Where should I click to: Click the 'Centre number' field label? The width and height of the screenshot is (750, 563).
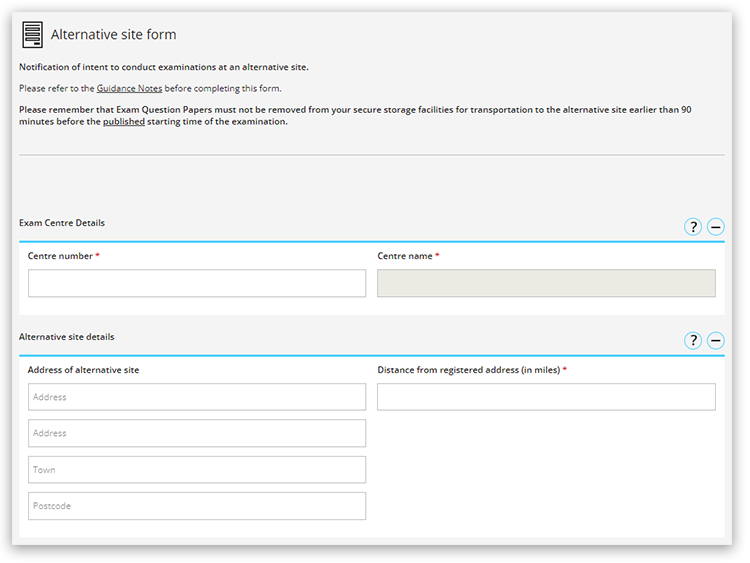click(x=60, y=256)
